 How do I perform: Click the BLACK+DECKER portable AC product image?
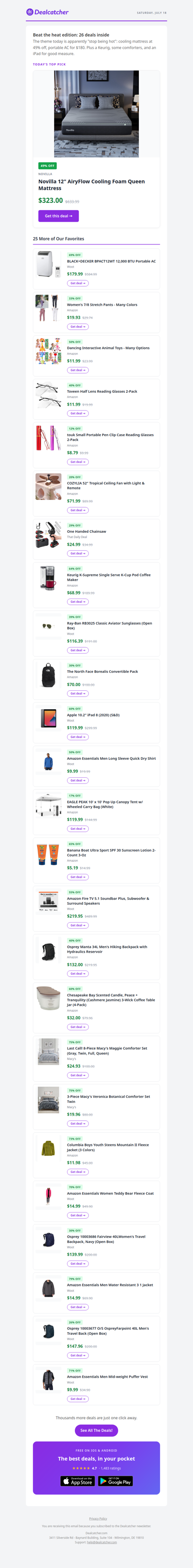[48, 264]
